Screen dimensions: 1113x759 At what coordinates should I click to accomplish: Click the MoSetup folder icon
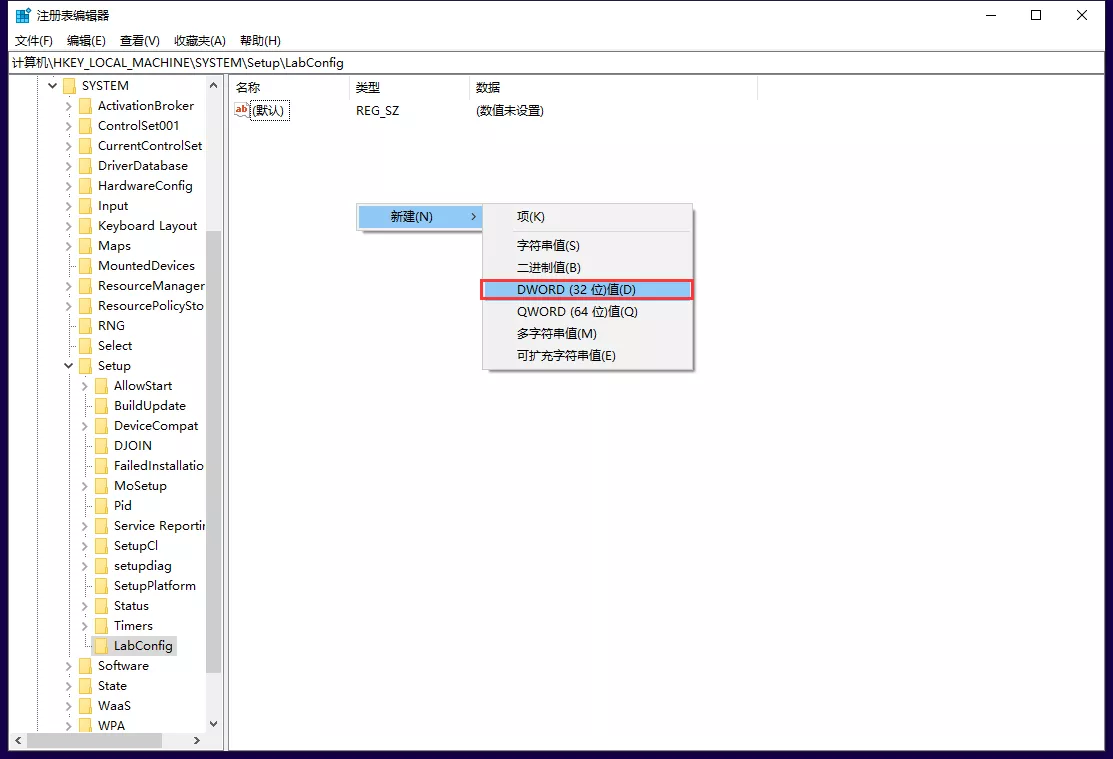point(101,486)
